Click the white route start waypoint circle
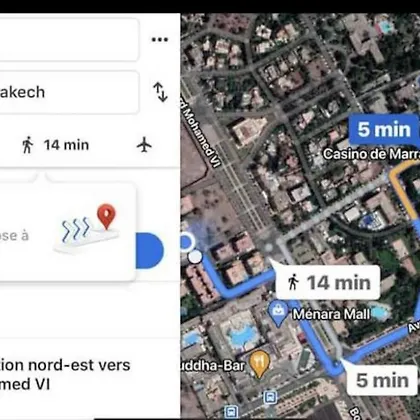 [x=195, y=257]
